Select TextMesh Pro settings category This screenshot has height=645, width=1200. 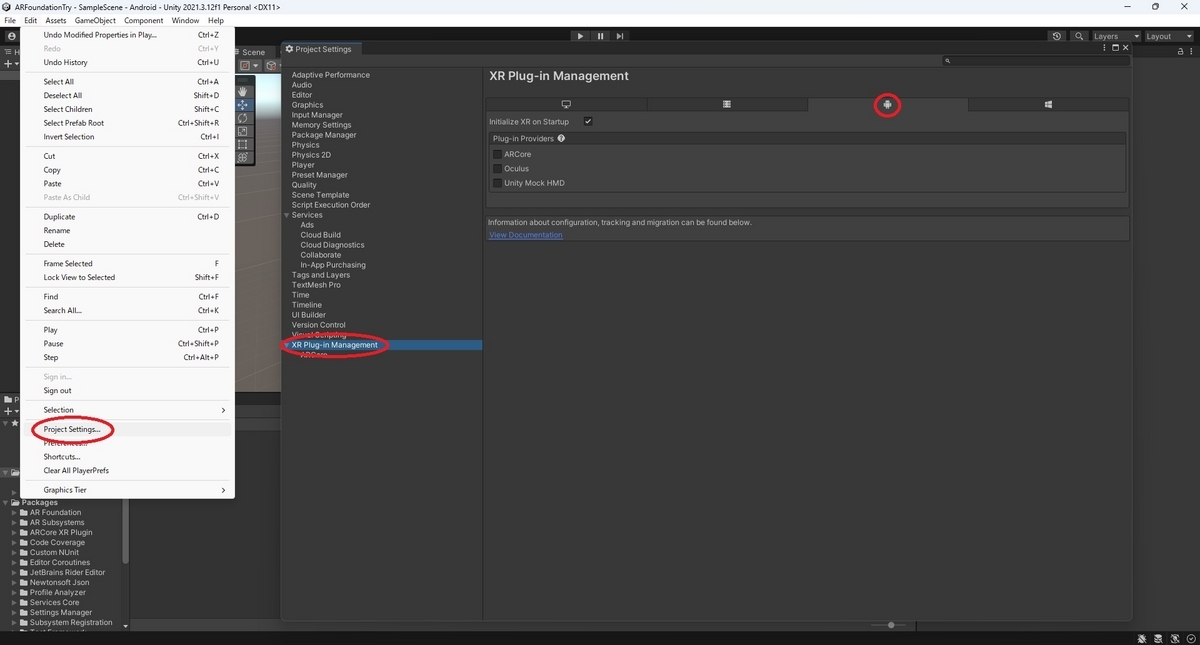pyautogui.click(x=316, y=285)
